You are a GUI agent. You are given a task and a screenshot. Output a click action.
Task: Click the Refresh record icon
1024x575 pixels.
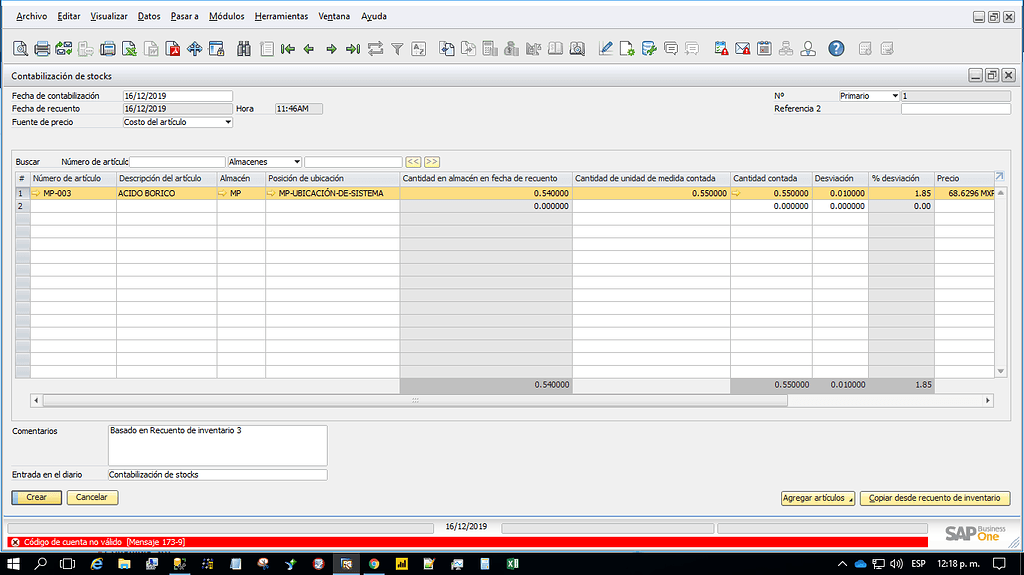(376, 49)
